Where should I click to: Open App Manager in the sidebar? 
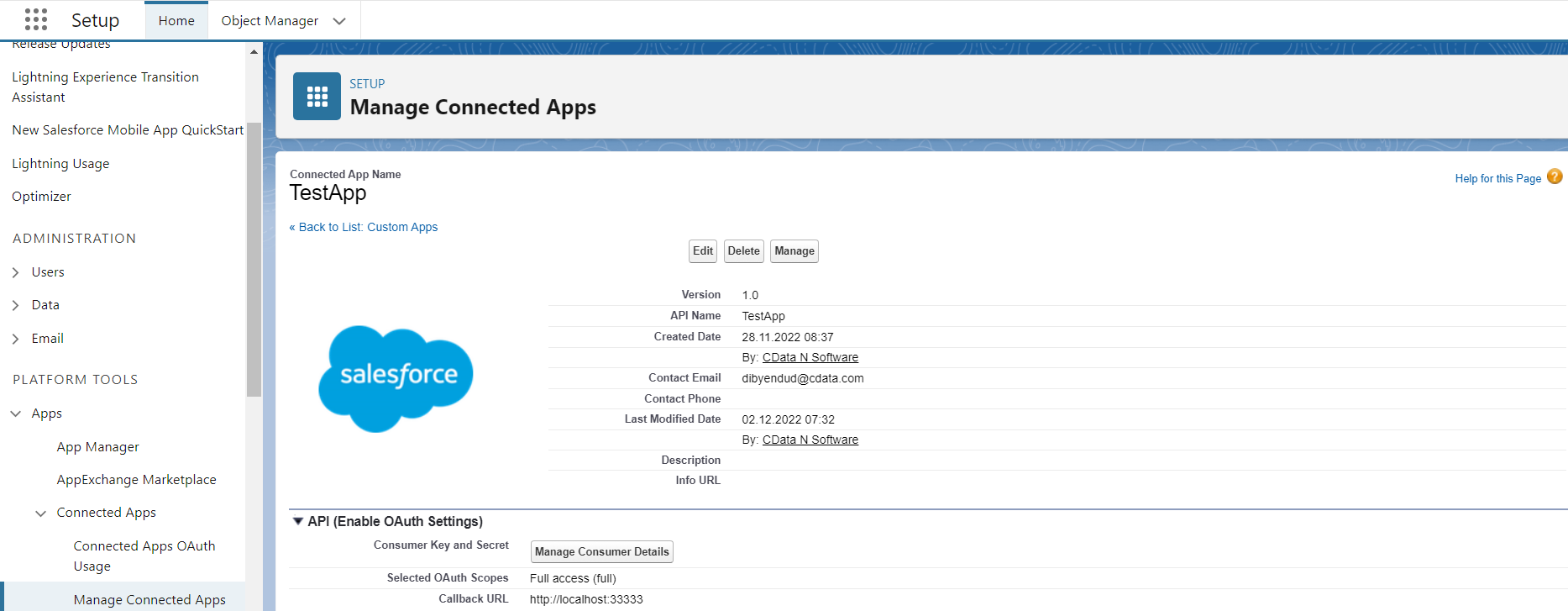(x=98, y=447)
